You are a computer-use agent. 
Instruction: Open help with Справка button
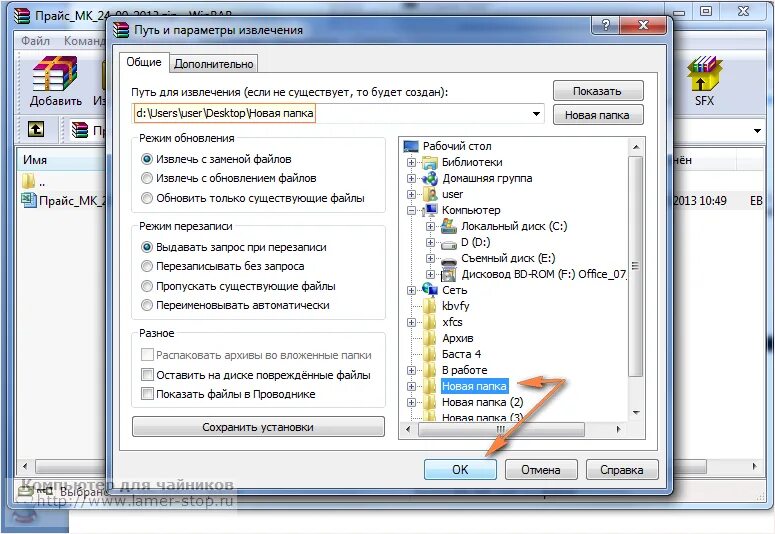point(622,469)
